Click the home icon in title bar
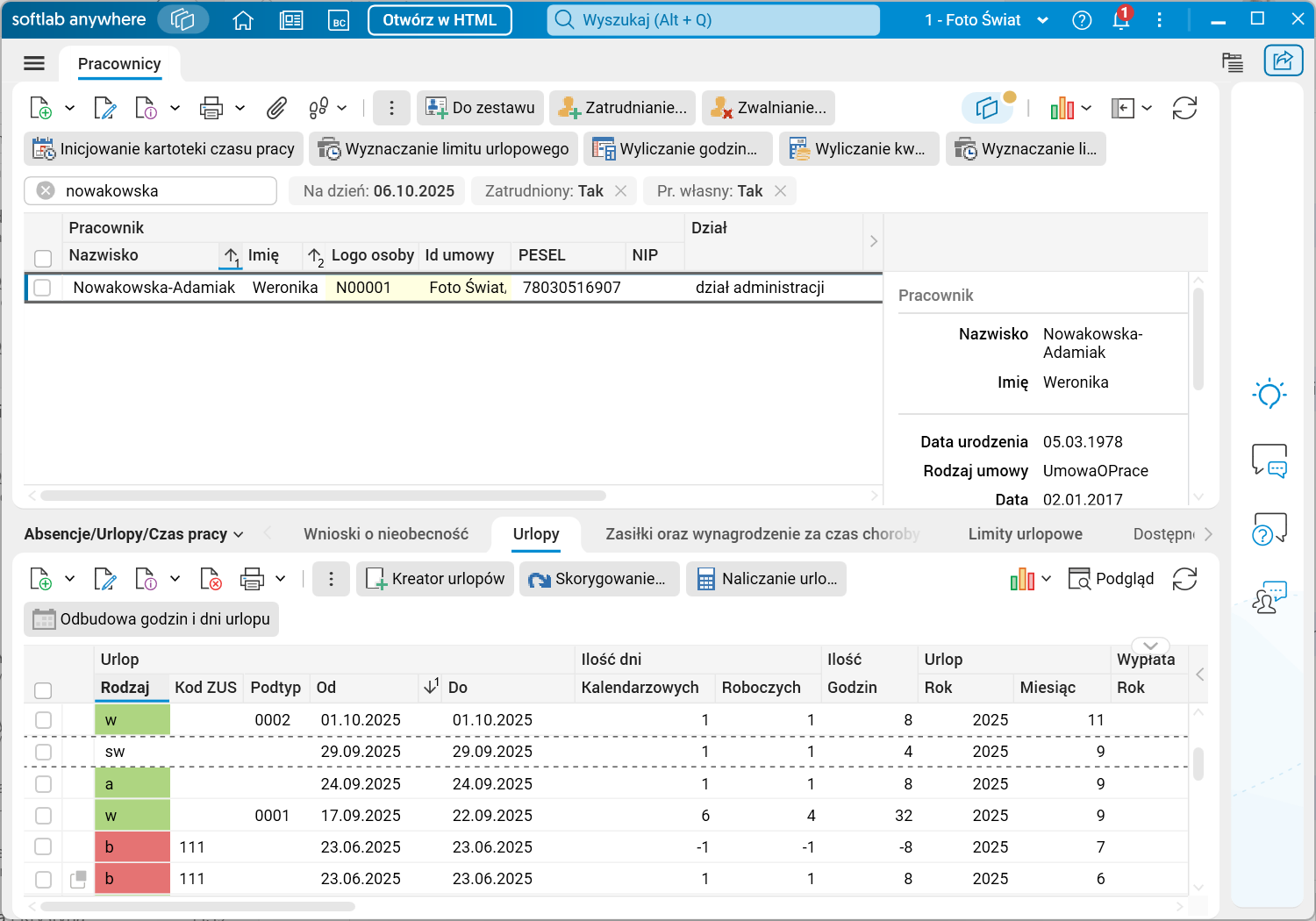Screen dimensions: 1316x921 (243, 20)
